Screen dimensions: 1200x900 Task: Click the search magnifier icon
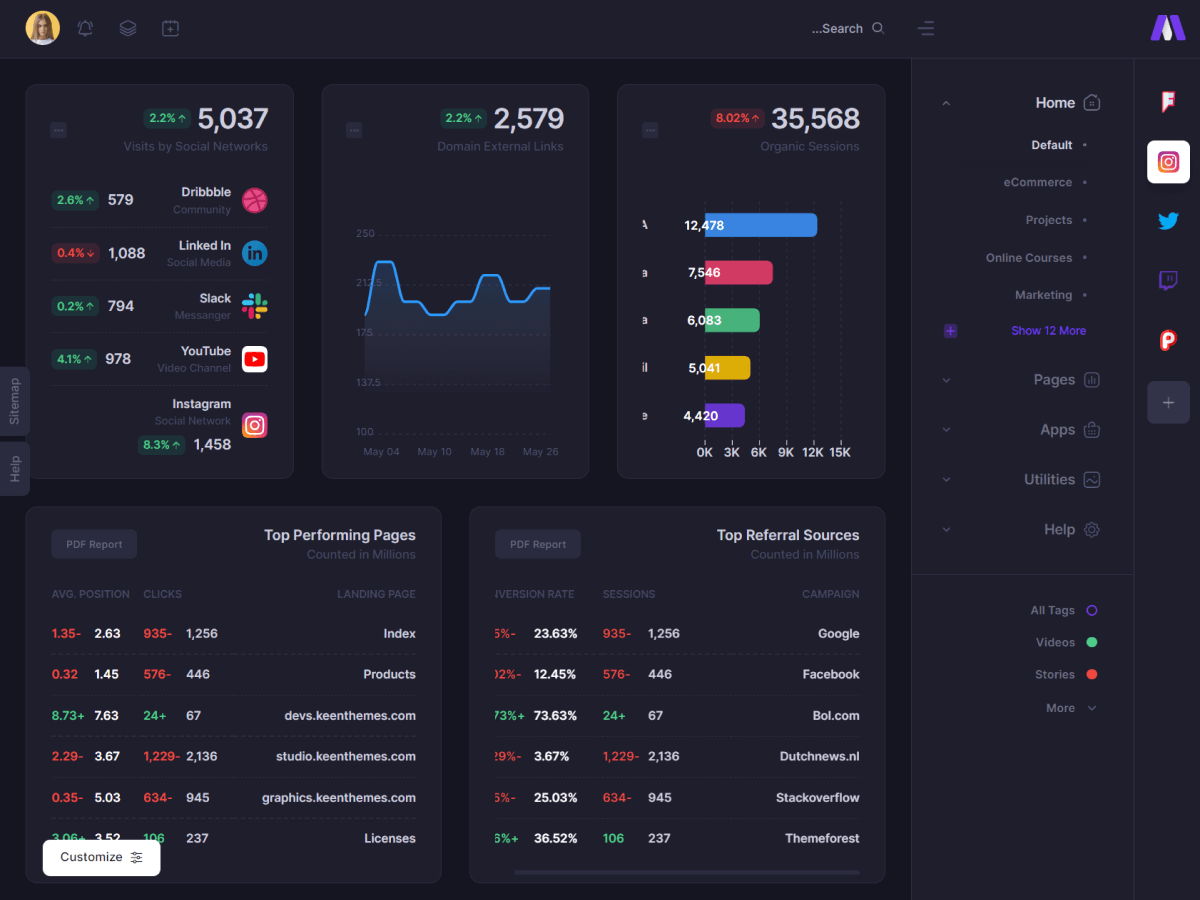(x=878, y=28)
